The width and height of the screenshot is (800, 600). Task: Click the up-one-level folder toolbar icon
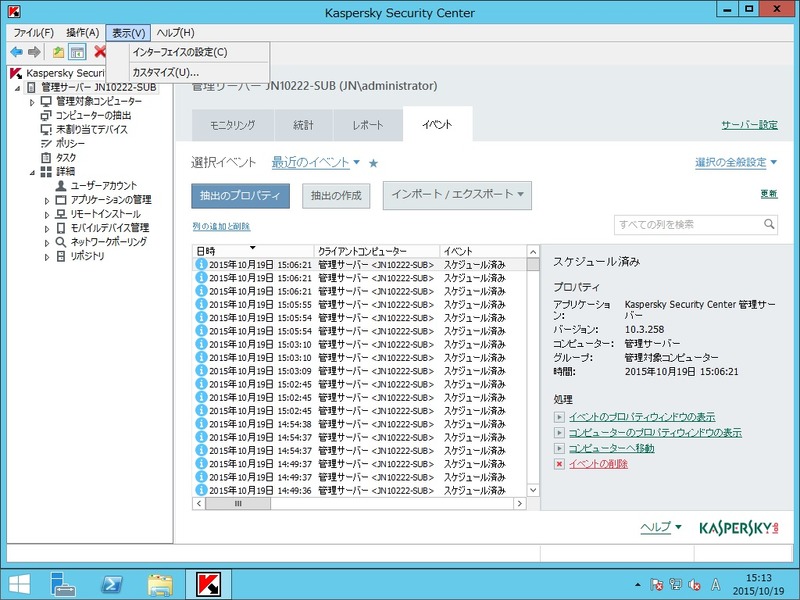[x=59, y=52]
